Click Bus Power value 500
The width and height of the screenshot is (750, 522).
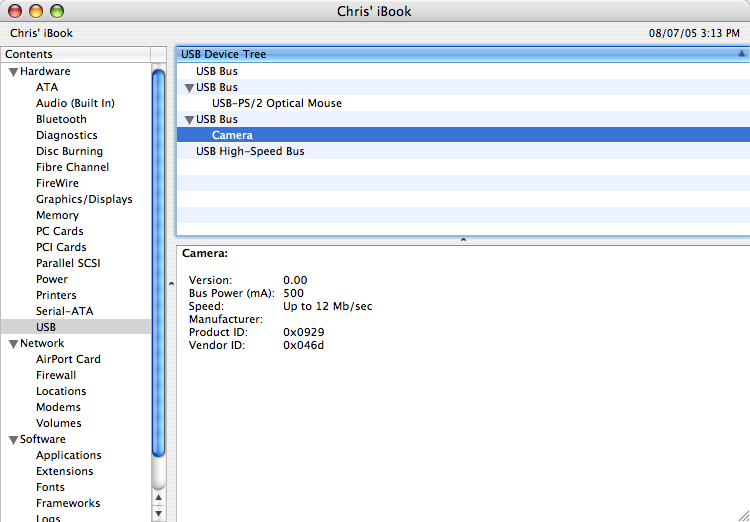(x=293, y=293)
